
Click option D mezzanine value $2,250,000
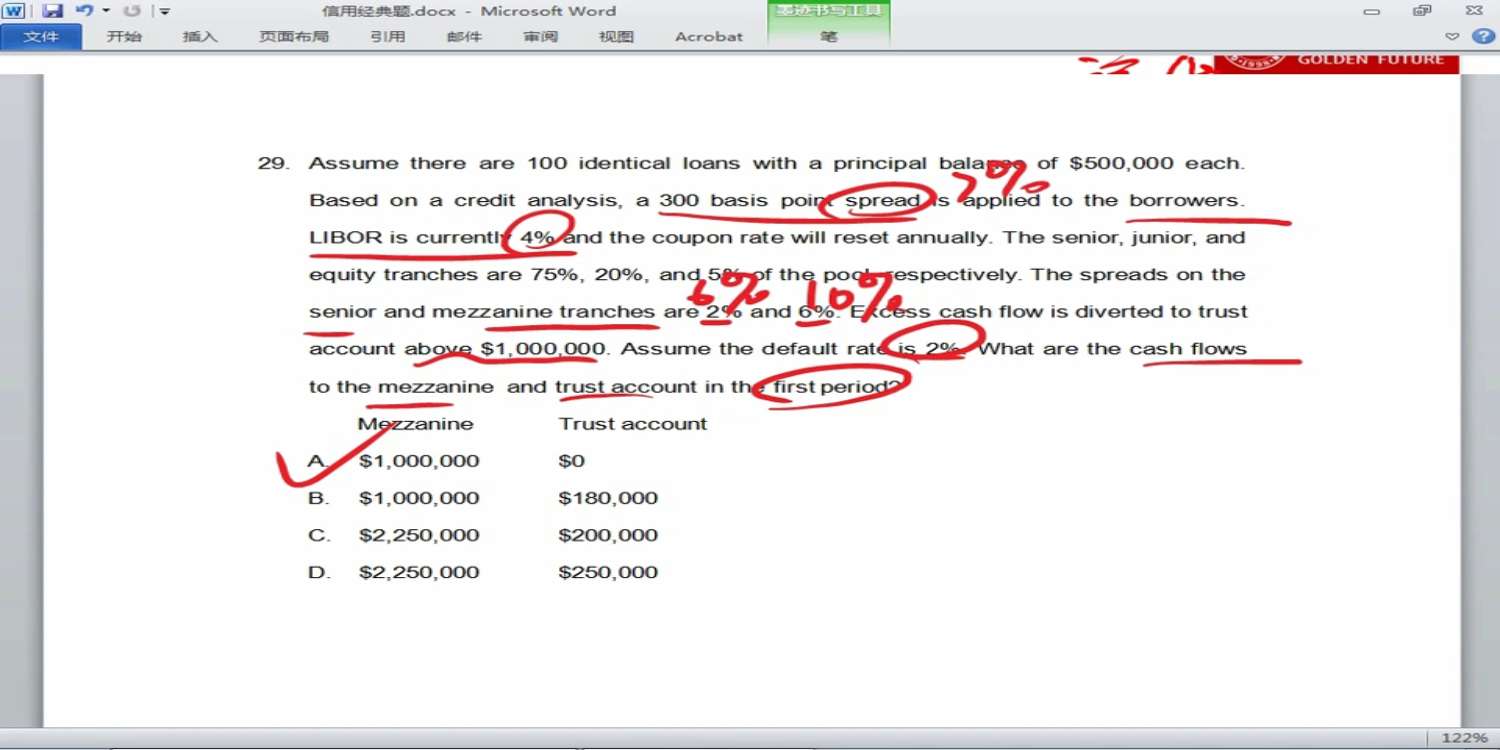click(x=419, y=572)
